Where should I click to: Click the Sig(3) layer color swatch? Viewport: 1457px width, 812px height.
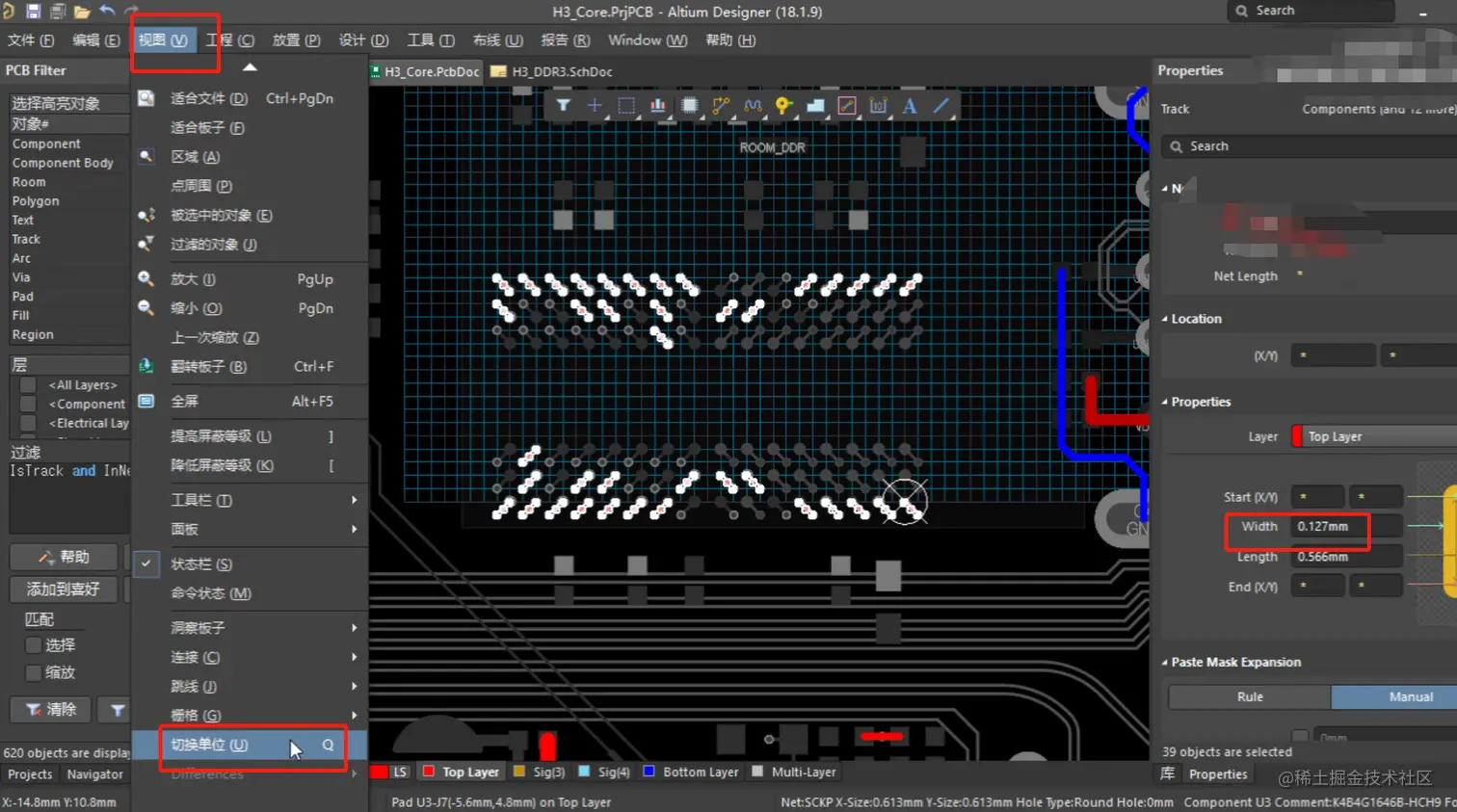(519, 772)
